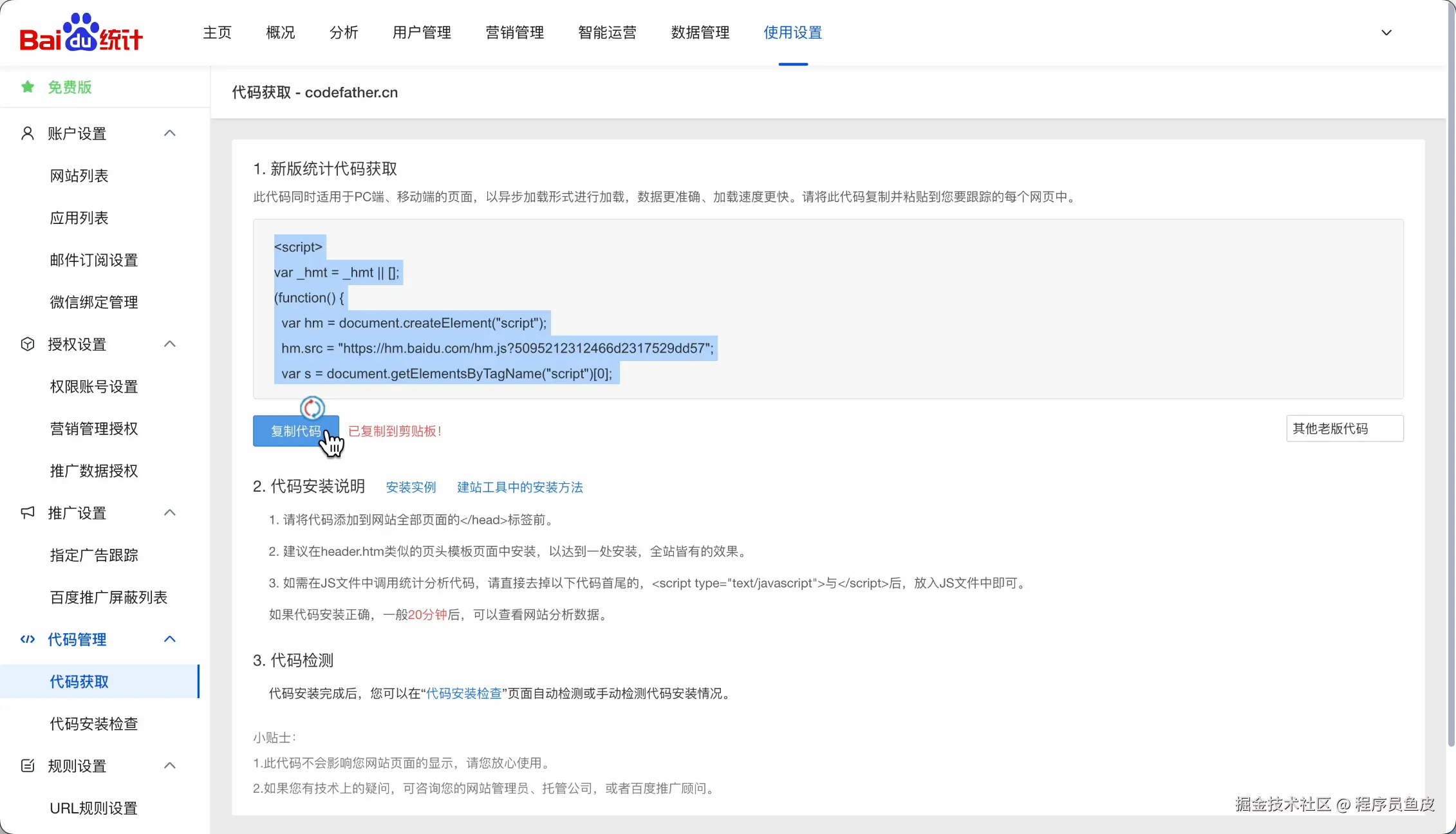Open the top-right account dropdown arrow
Viewport: 1456px width, 834px height.
coord(1386,33)
